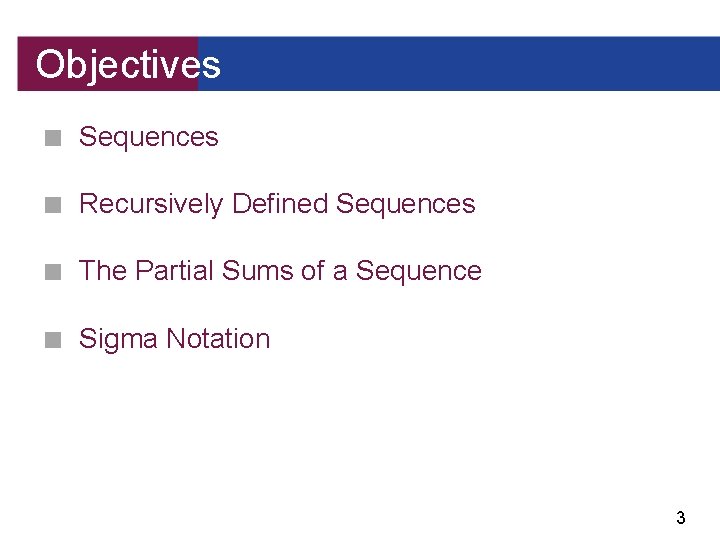The width and height of the screenshot is (720, 540).
Task: Click the slide number 3
Action: pyautogui.click(x=681, y=518)
